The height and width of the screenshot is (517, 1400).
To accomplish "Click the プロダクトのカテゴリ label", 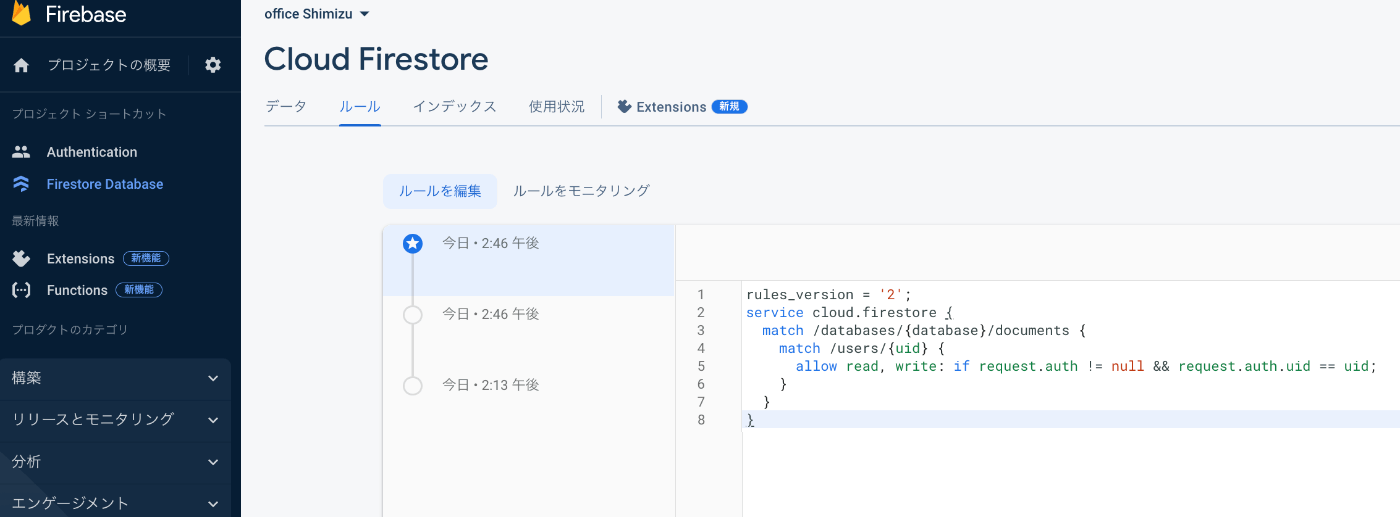I will pos(70,330).
